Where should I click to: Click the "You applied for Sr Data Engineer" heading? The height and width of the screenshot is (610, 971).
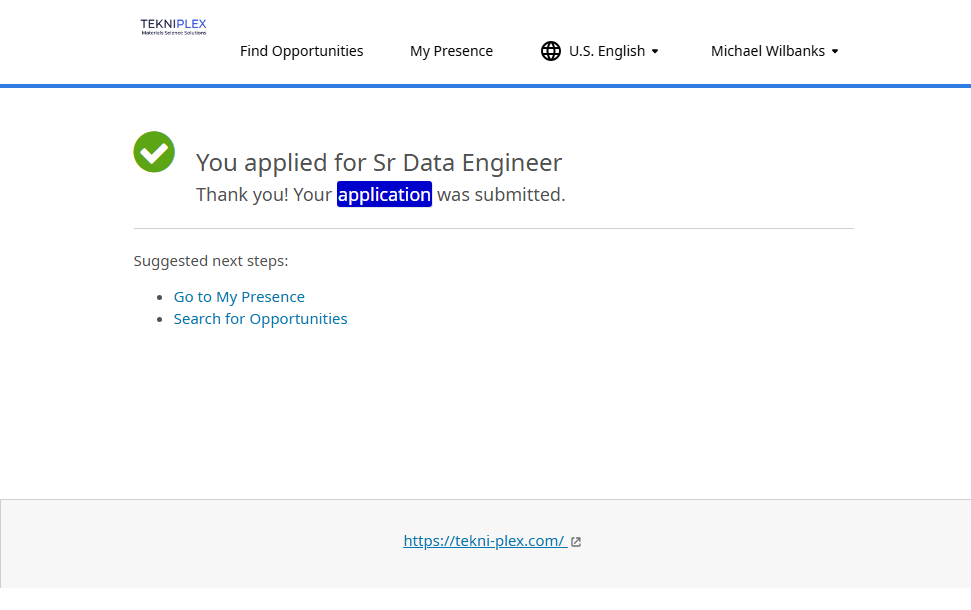tap(379, 162)
